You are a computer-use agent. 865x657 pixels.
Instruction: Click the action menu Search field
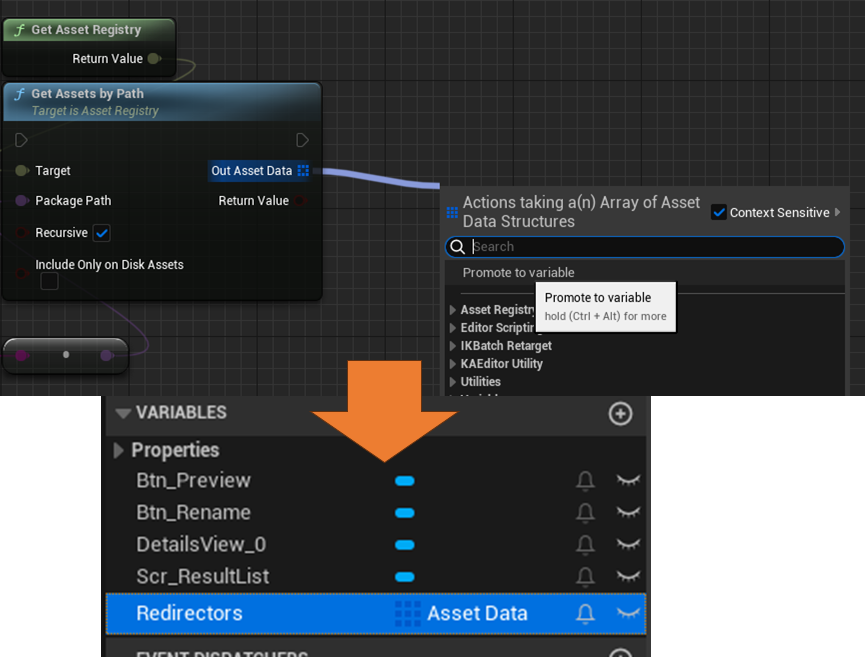tap(644, 247)
